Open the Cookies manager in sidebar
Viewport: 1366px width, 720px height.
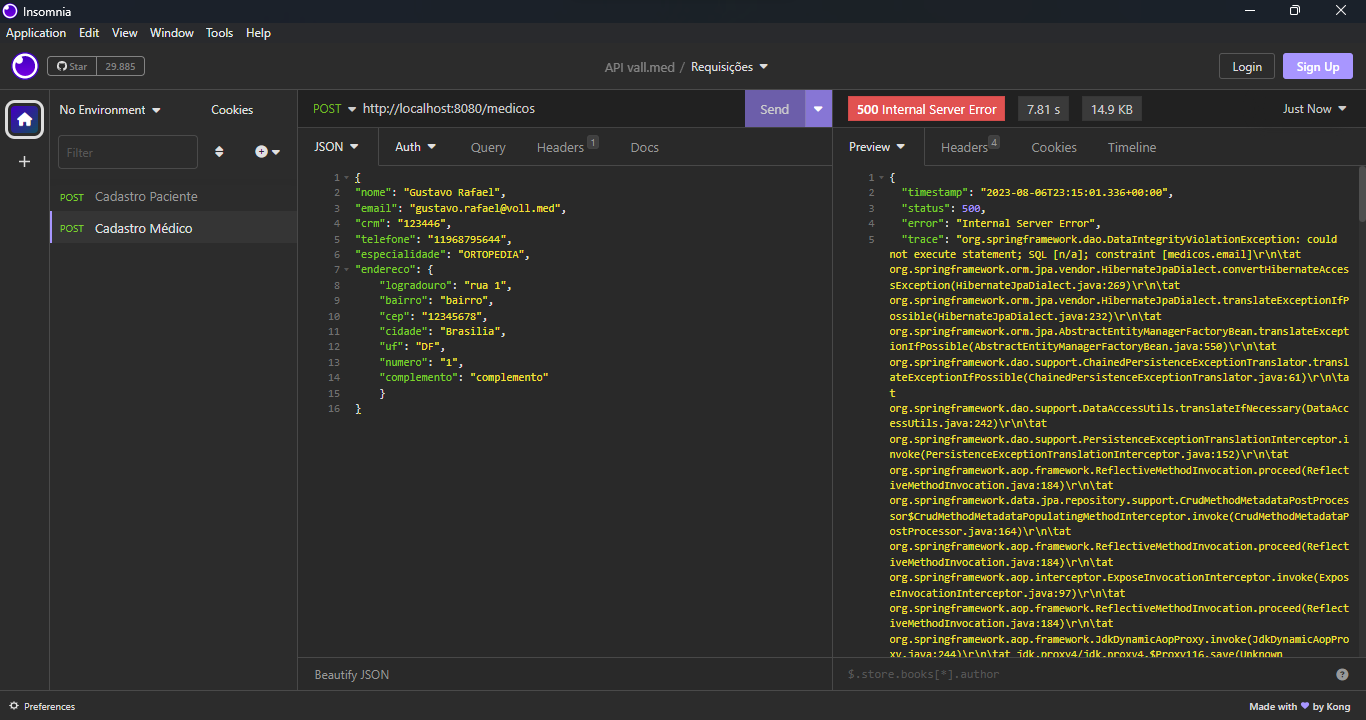tap(232, 110)
